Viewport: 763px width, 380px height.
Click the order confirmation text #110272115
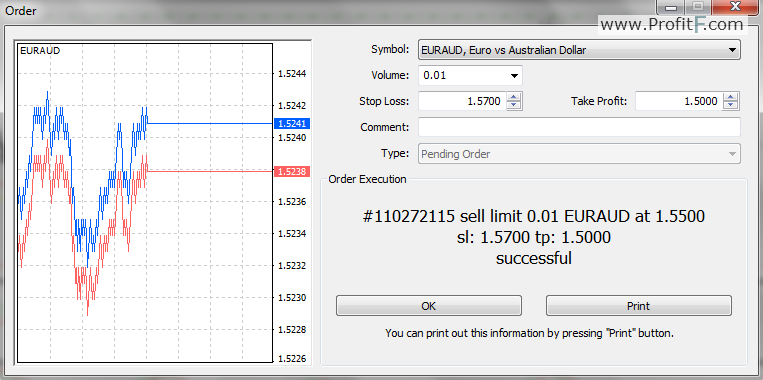pos(534,216)
